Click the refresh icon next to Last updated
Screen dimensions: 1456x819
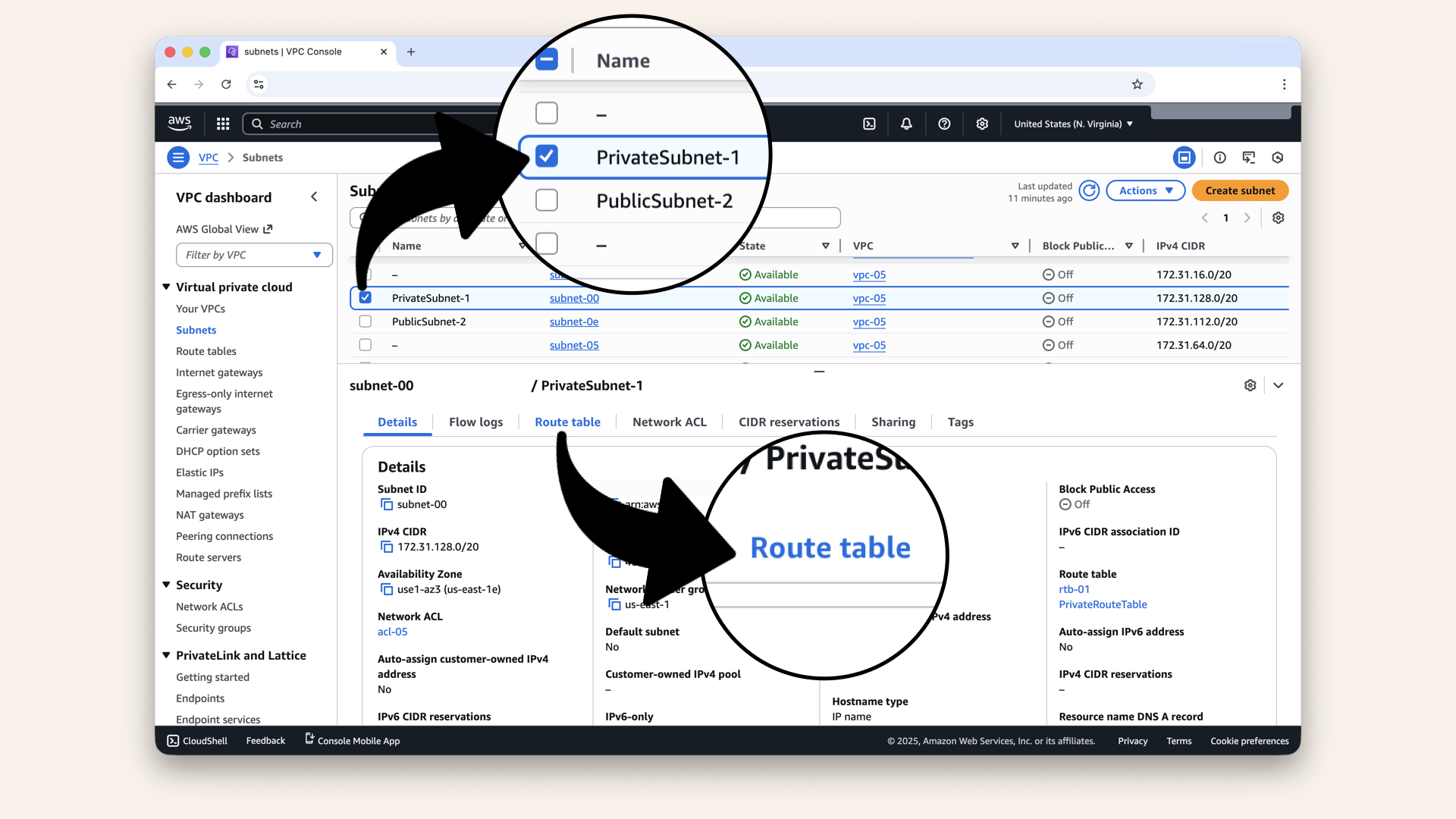click(x=1089, y=190)
